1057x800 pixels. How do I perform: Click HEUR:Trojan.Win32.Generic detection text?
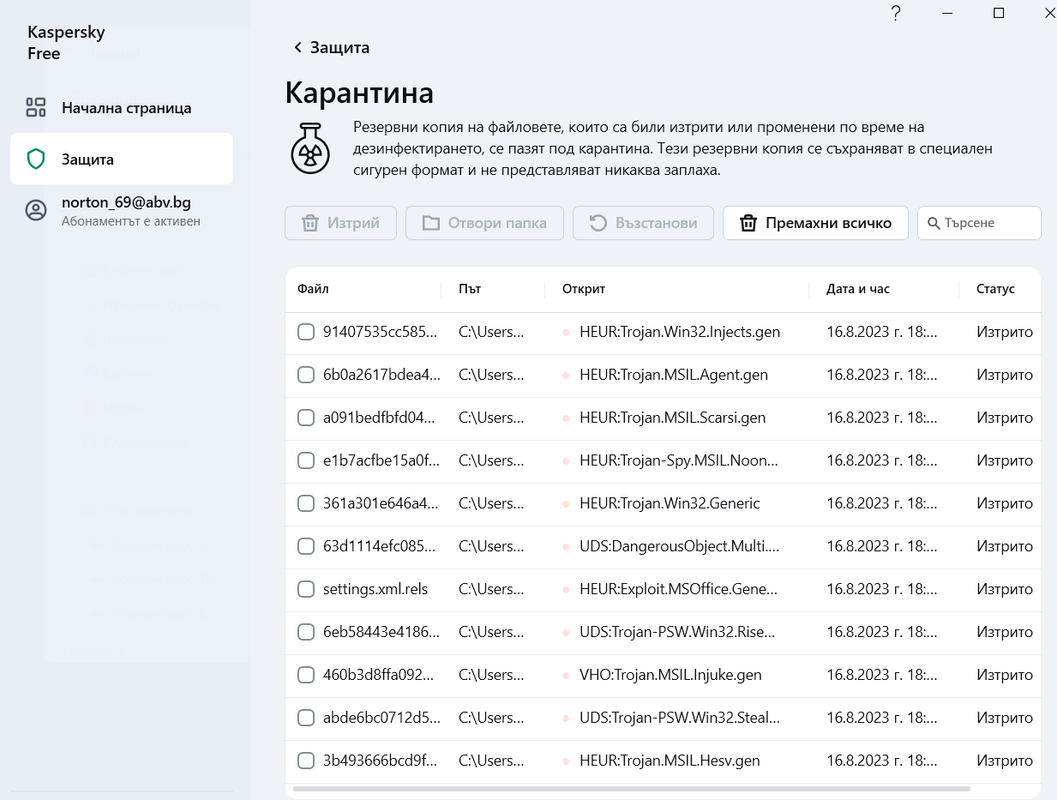click(669, 503)
